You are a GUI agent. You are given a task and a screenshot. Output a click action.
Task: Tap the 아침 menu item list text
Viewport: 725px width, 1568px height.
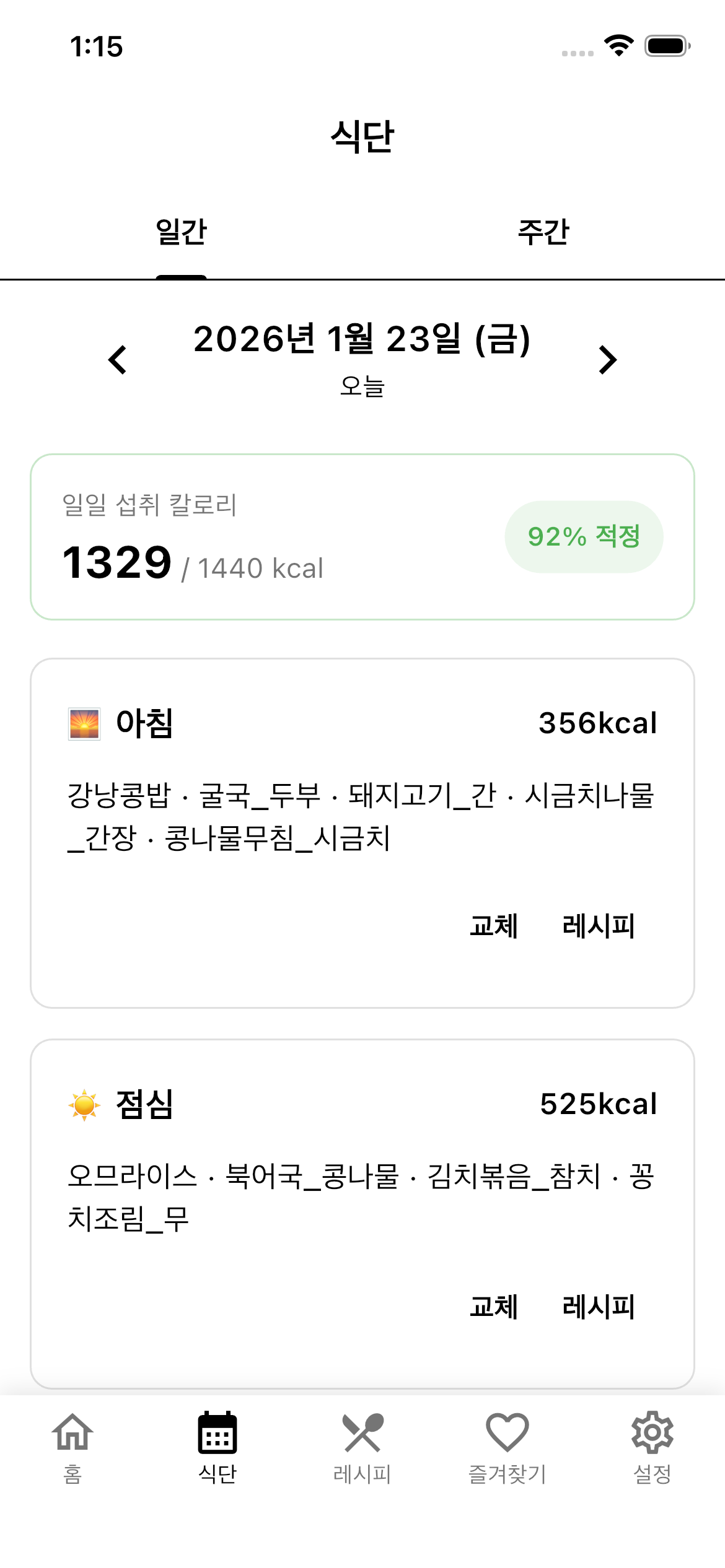coord(361,817)
